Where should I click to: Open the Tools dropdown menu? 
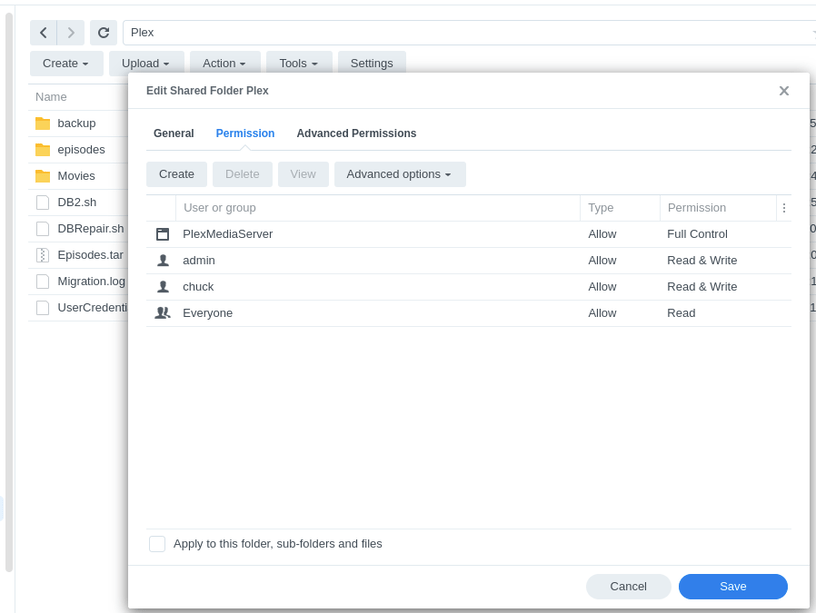(x=299, y=63)
